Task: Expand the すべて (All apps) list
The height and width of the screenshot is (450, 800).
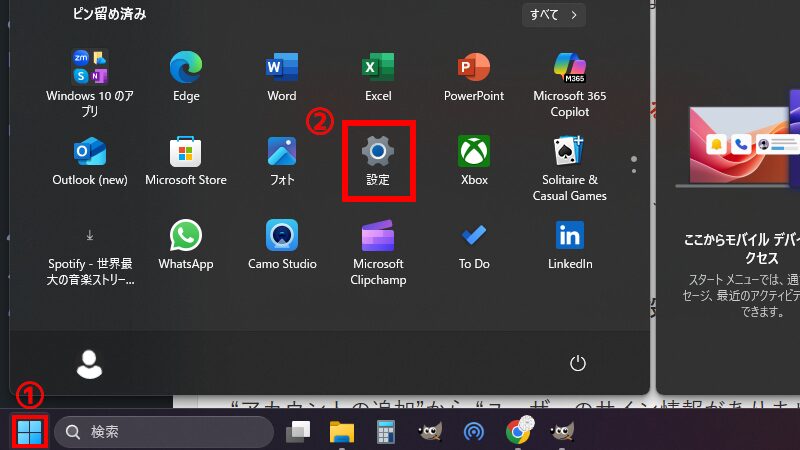Action: coord(553,15)
